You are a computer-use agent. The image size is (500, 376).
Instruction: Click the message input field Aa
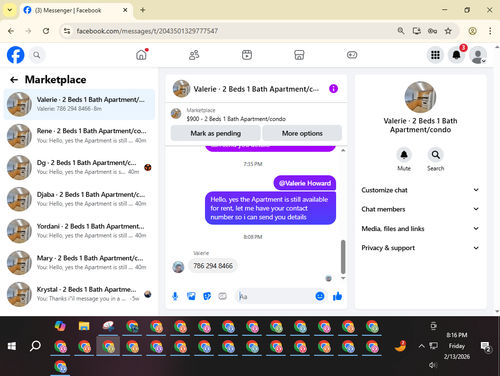click(x=275, y=296)
